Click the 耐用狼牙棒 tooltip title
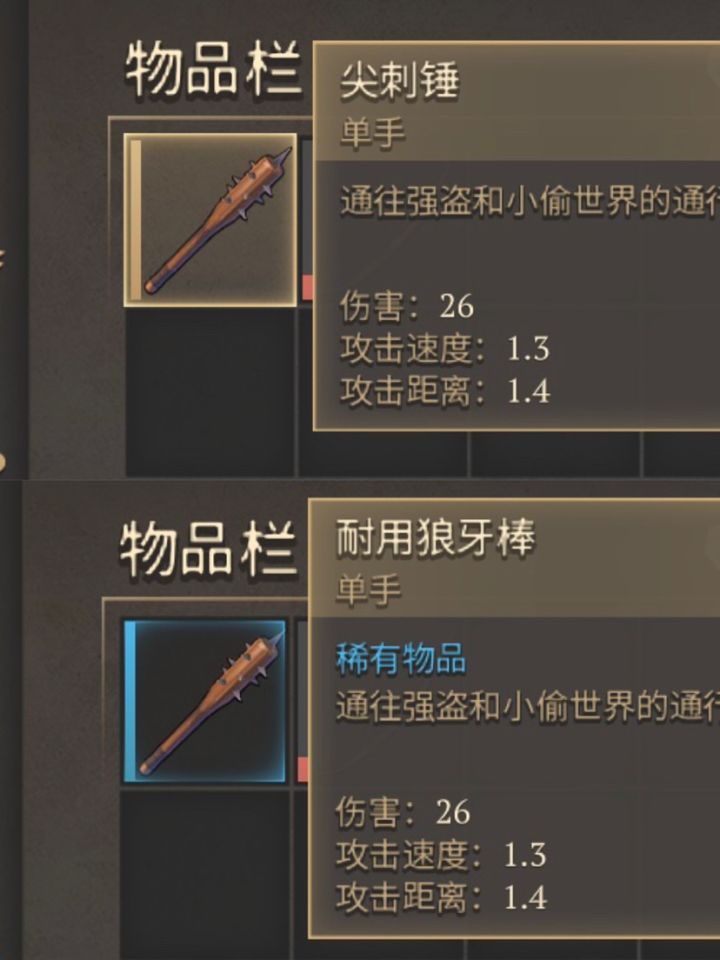The height and width of the screenshot is (960, 720). coord(435,537)
